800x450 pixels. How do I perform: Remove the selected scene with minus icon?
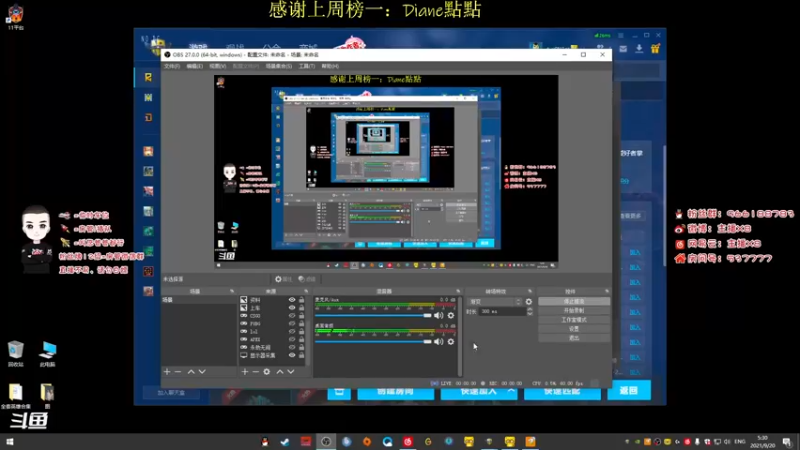pyautogui.click(x=178, y=372)
